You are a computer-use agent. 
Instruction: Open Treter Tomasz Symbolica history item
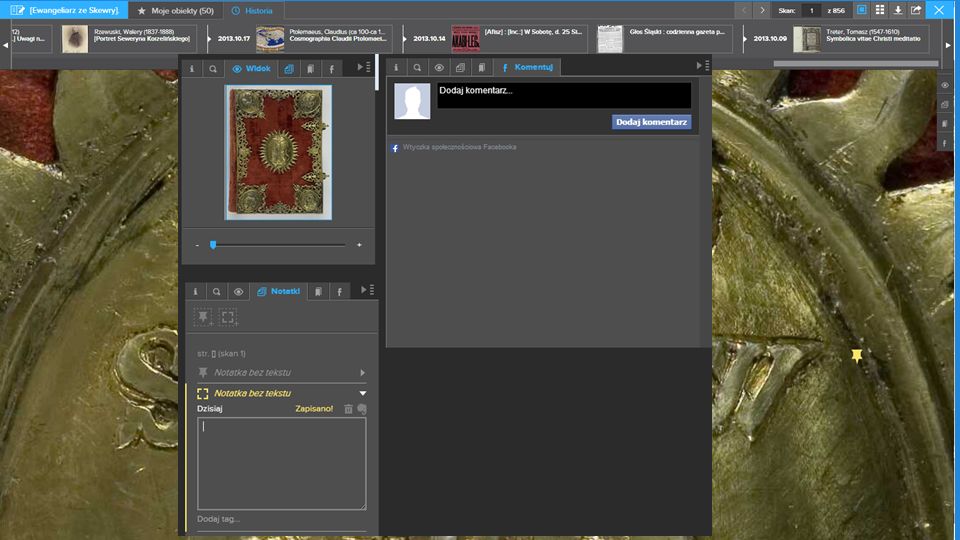tap(861, 39)
